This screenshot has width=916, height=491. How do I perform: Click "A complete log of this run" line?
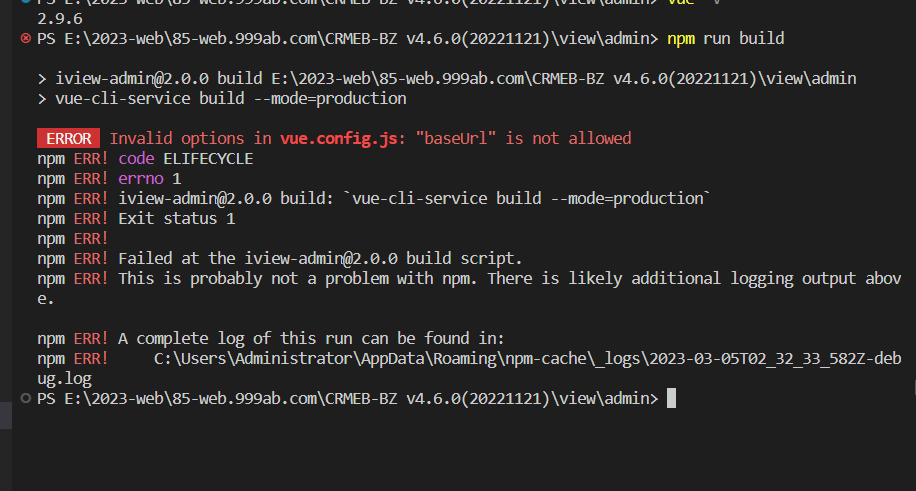311,338
